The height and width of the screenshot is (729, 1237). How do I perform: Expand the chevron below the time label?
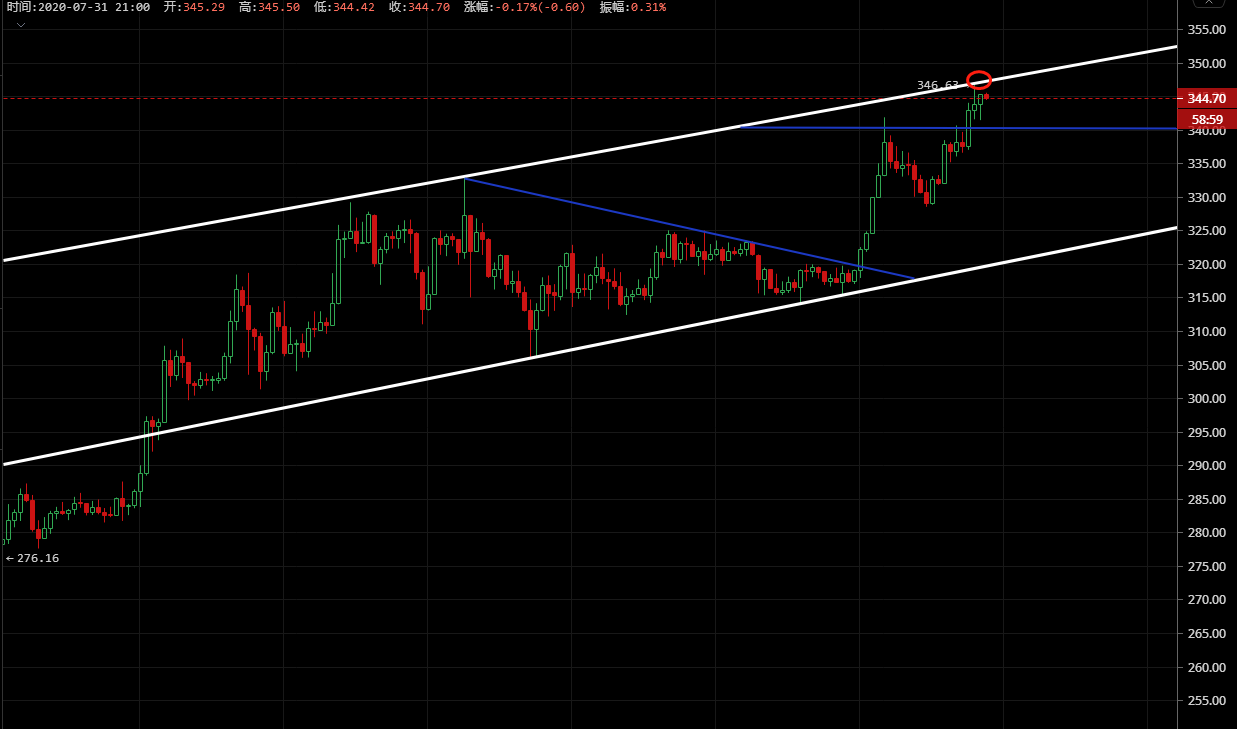click(x=20, y=25)
